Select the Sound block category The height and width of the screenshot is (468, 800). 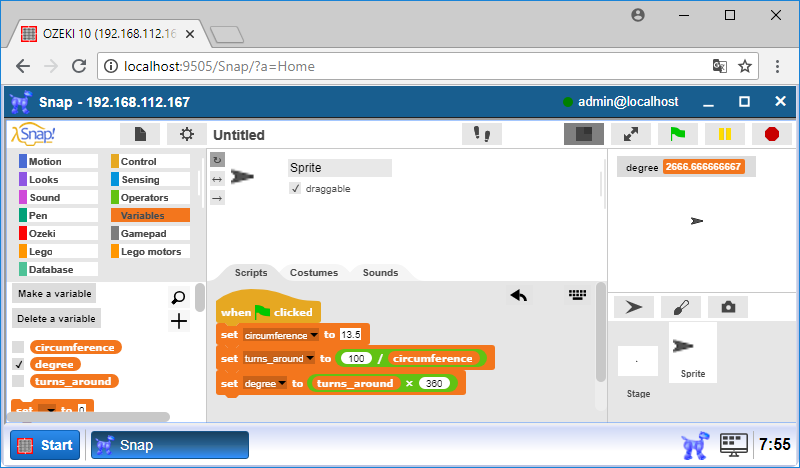coord(58,198)
